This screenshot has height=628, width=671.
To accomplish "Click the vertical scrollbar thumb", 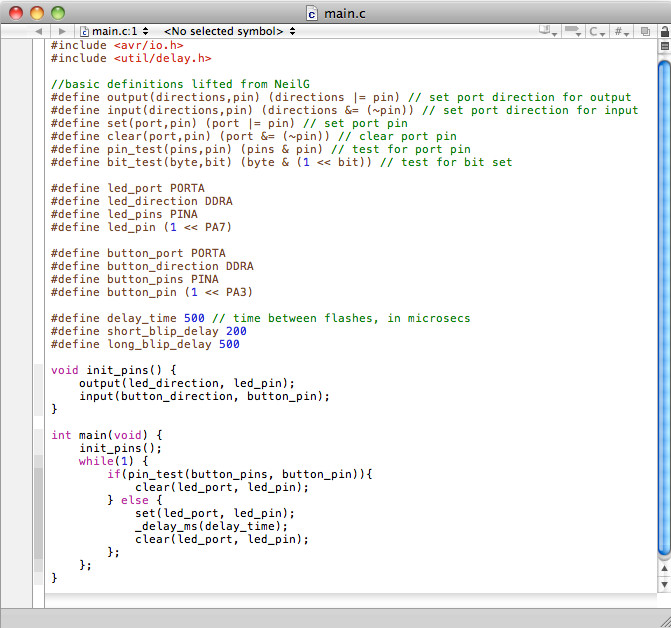I will [x=664, y=308].
